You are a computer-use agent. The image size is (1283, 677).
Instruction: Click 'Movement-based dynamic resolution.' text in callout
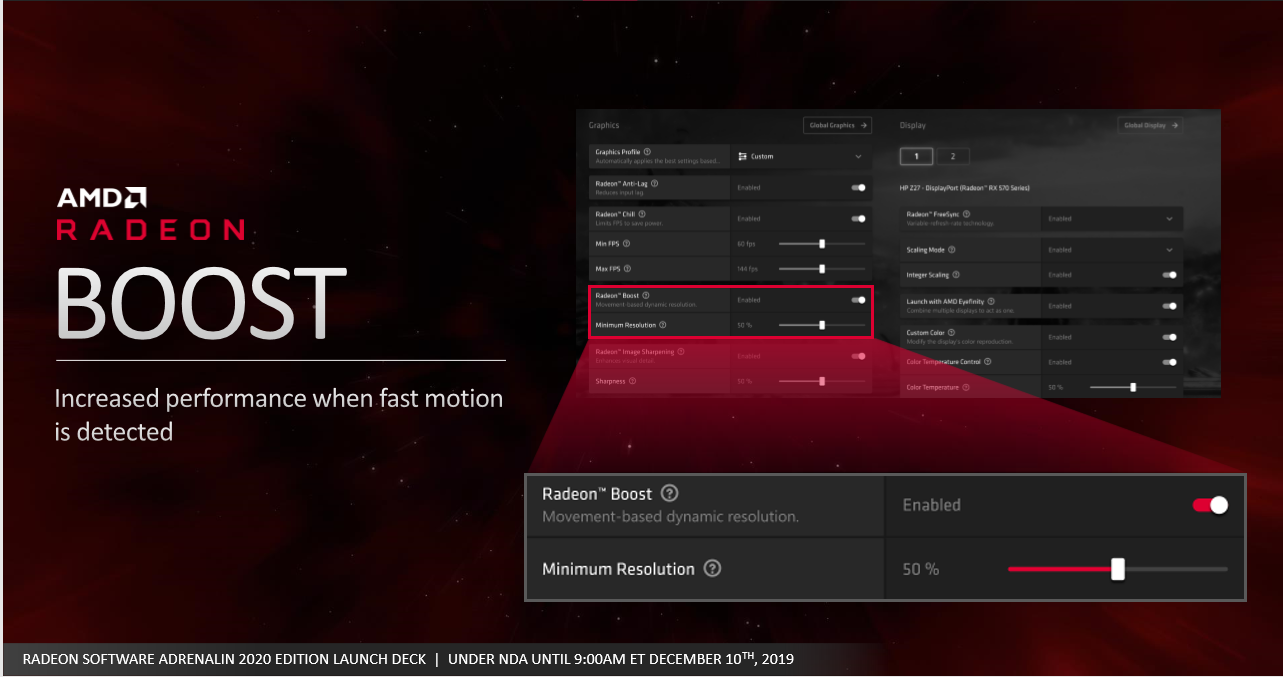pos(670,517)
